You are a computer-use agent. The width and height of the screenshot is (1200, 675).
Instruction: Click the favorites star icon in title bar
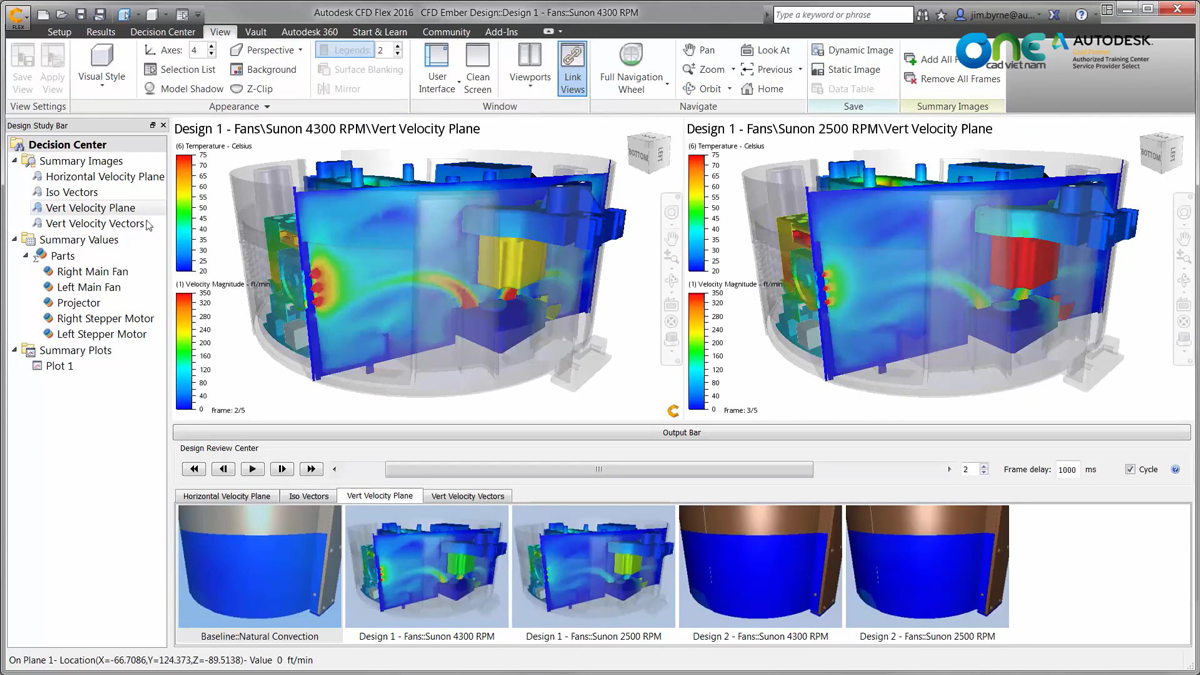[941, 15]
